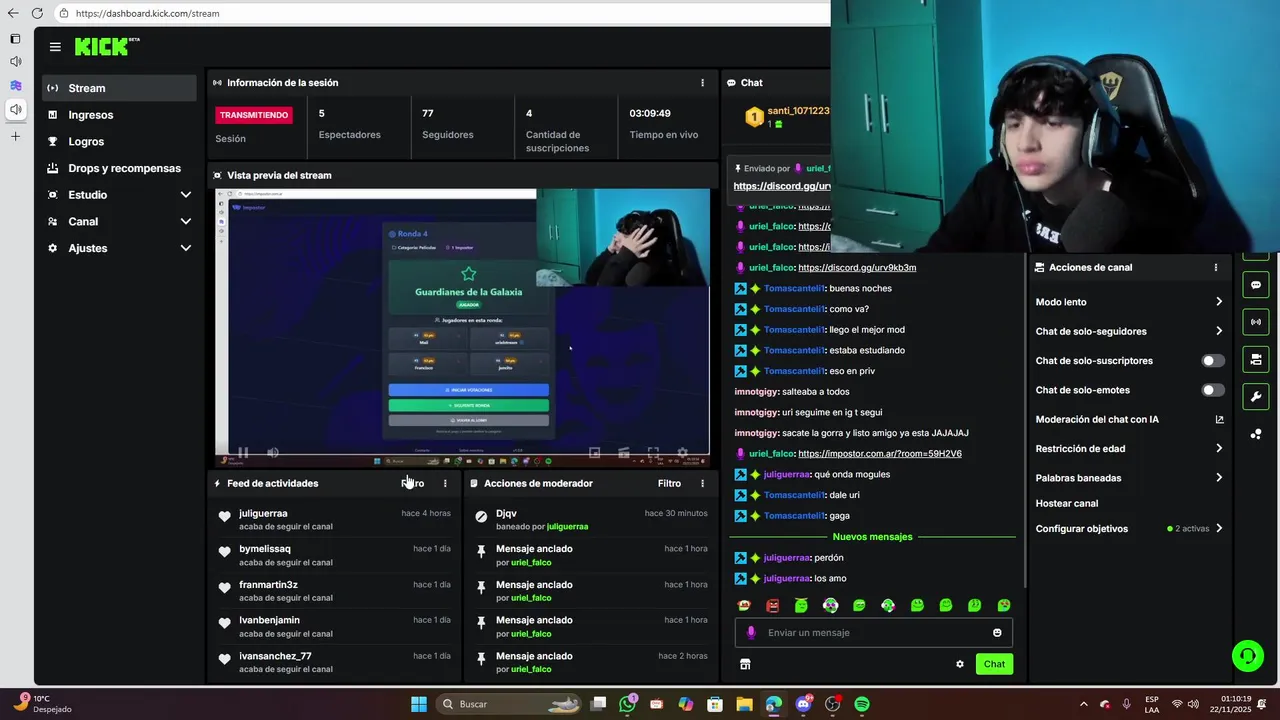Open the pinned discord.gg link
The image size is (1280, 720).
click(782, 186)
